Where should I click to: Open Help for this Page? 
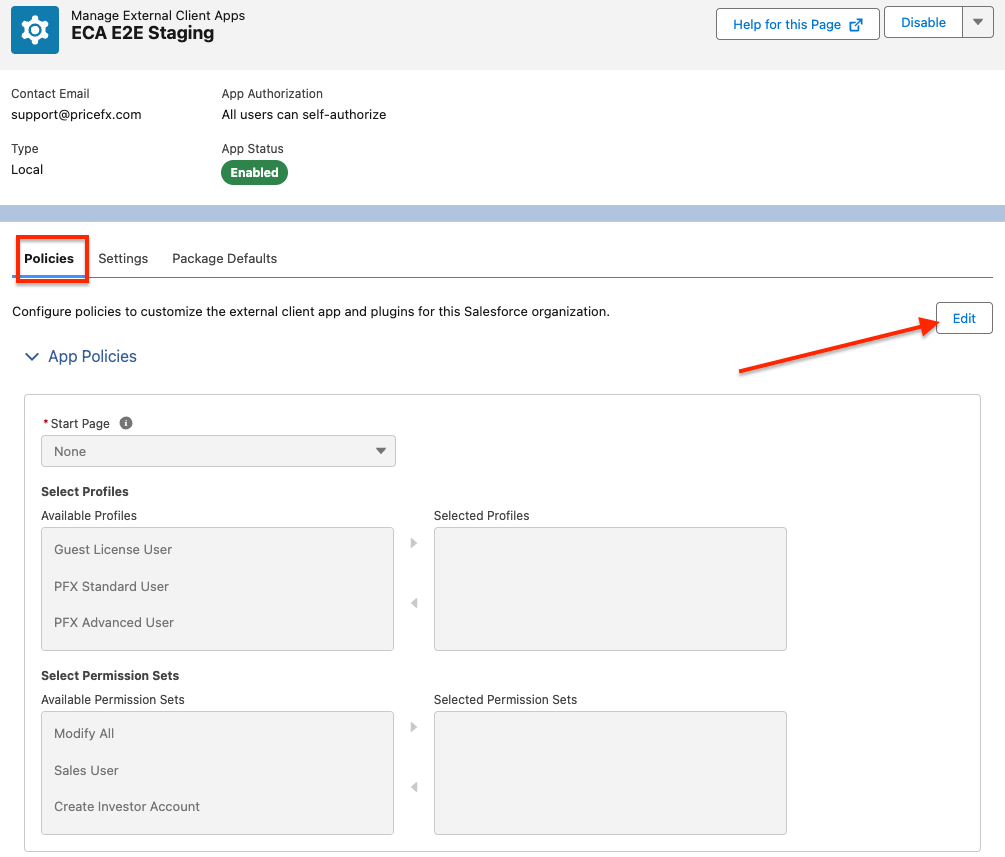[797, 24]
